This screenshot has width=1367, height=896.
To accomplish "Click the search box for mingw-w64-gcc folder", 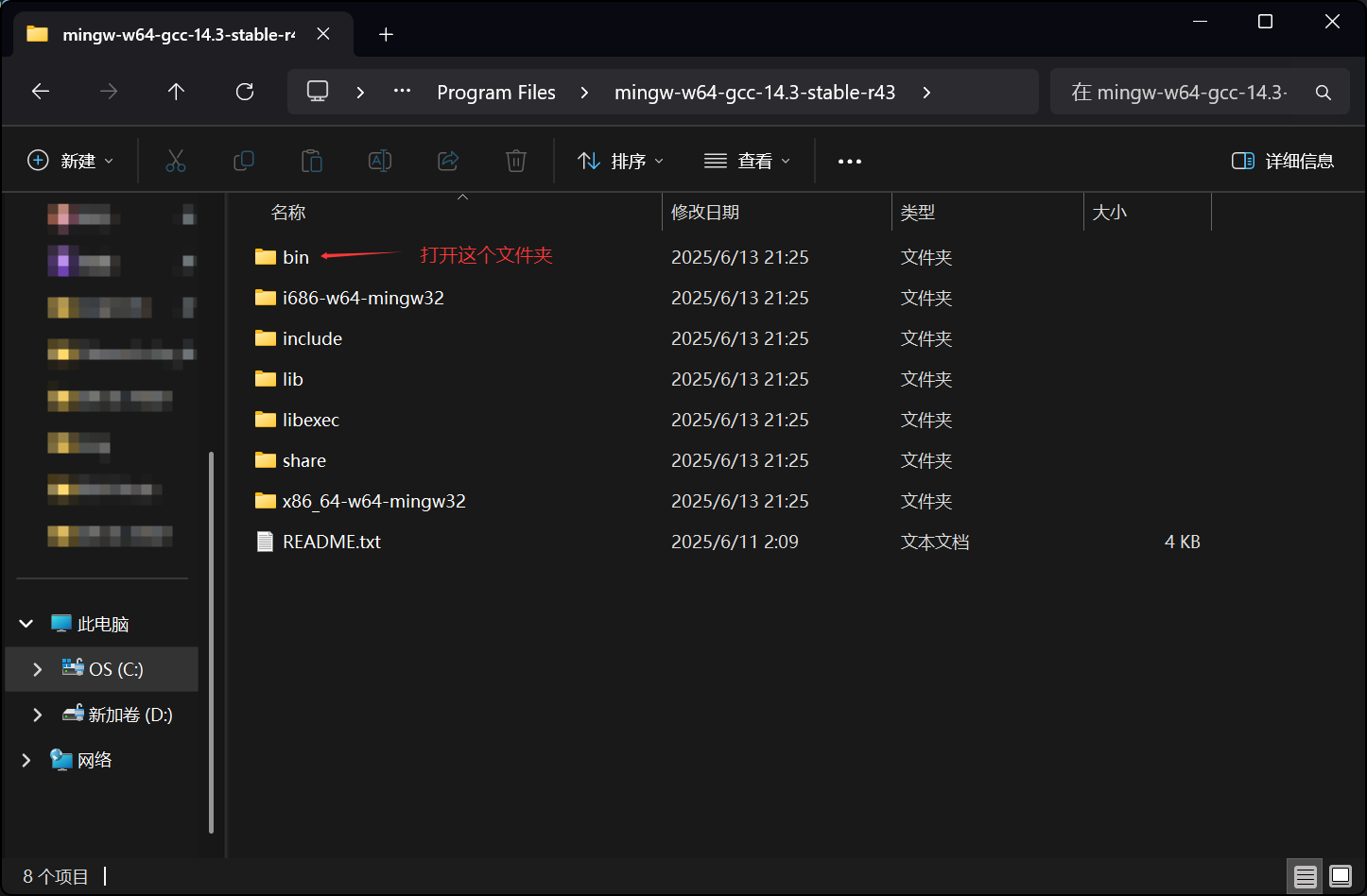I will (x=1182, y=93).
